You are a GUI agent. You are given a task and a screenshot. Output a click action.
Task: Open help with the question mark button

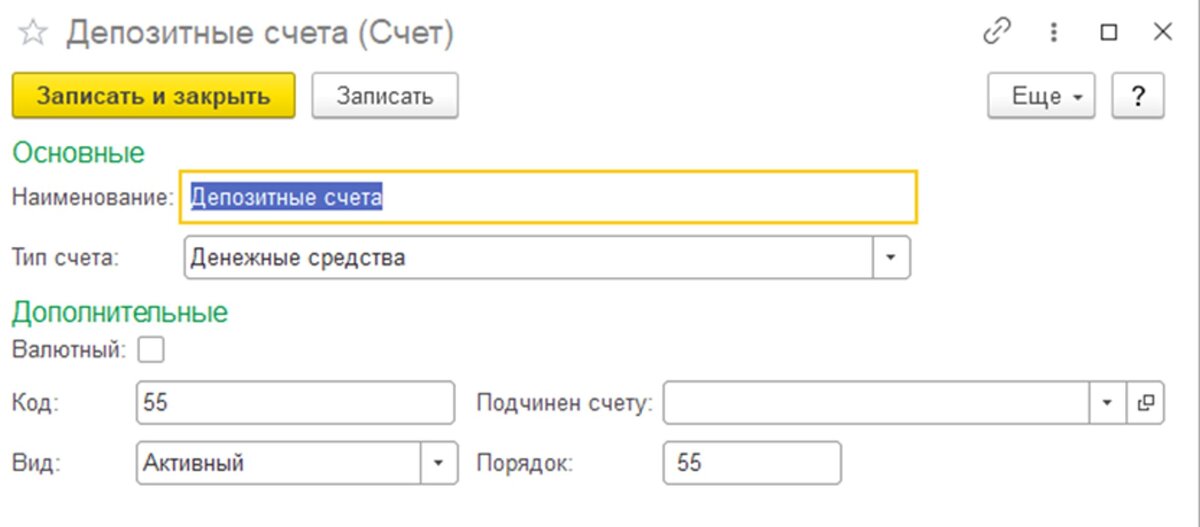point(1137,97)
